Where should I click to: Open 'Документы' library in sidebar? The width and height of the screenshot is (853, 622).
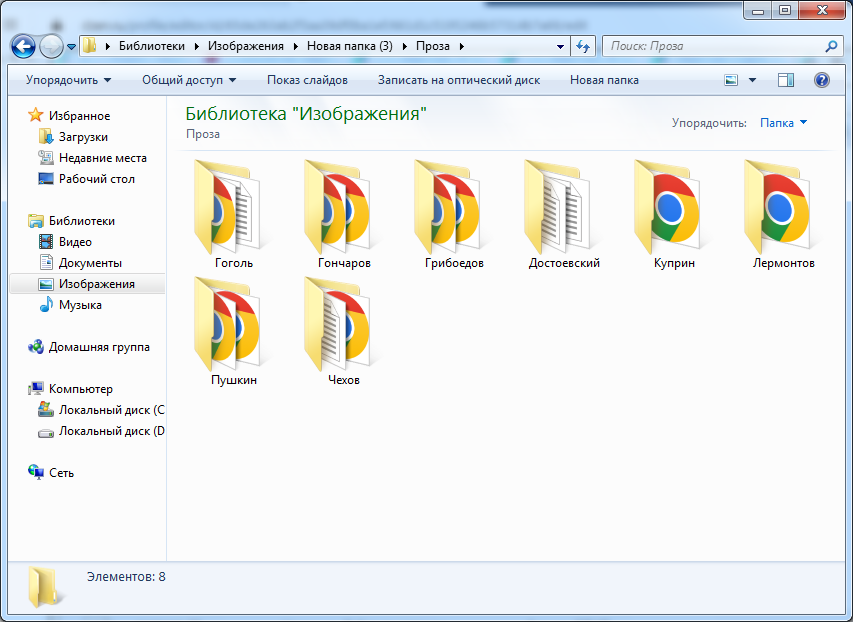click(x=90, y=263)
